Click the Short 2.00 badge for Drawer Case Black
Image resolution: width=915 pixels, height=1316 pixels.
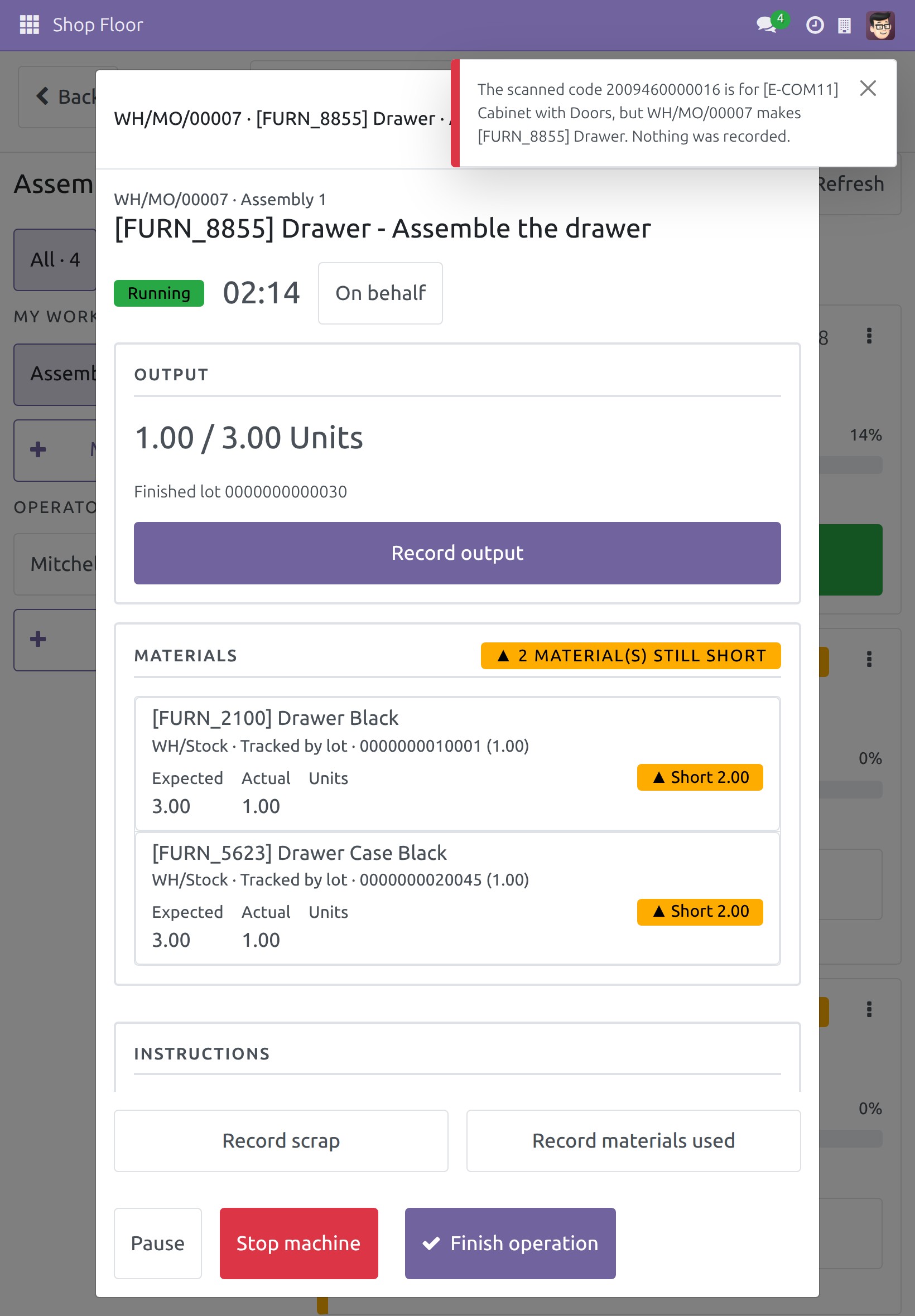coord(700,911)
